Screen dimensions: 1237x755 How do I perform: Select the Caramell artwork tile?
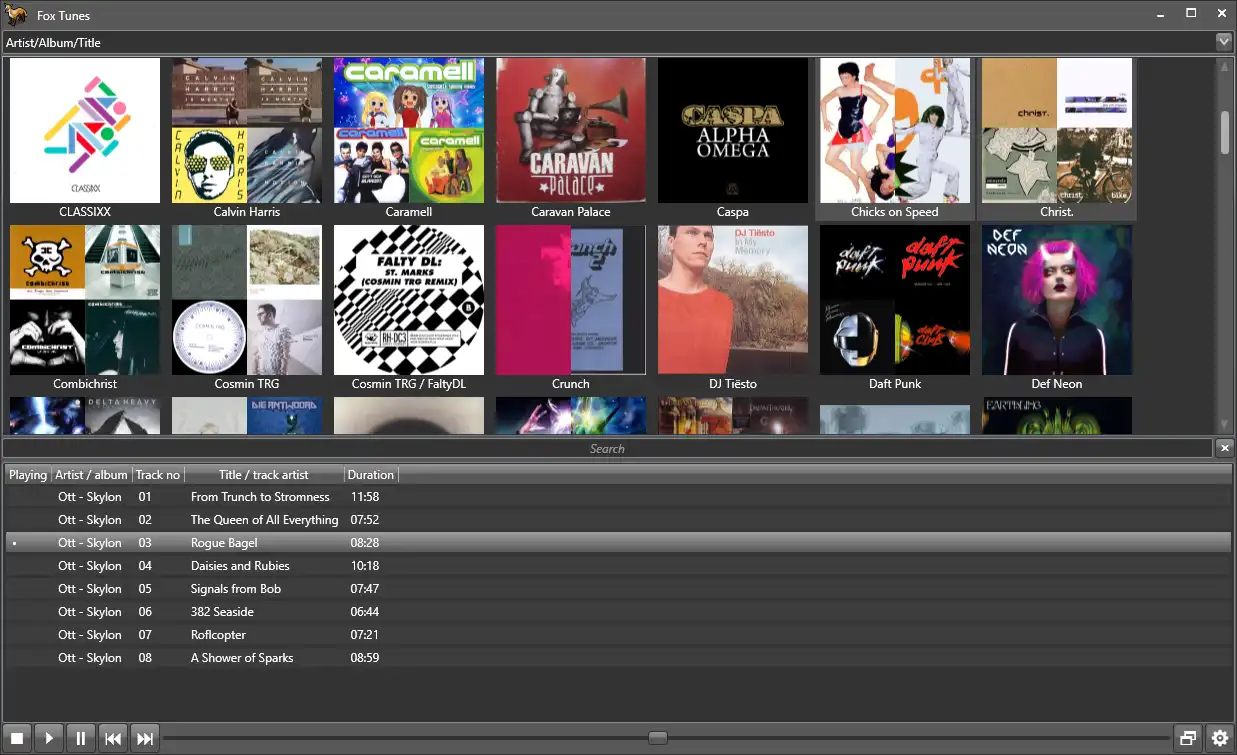coord(409,130)
